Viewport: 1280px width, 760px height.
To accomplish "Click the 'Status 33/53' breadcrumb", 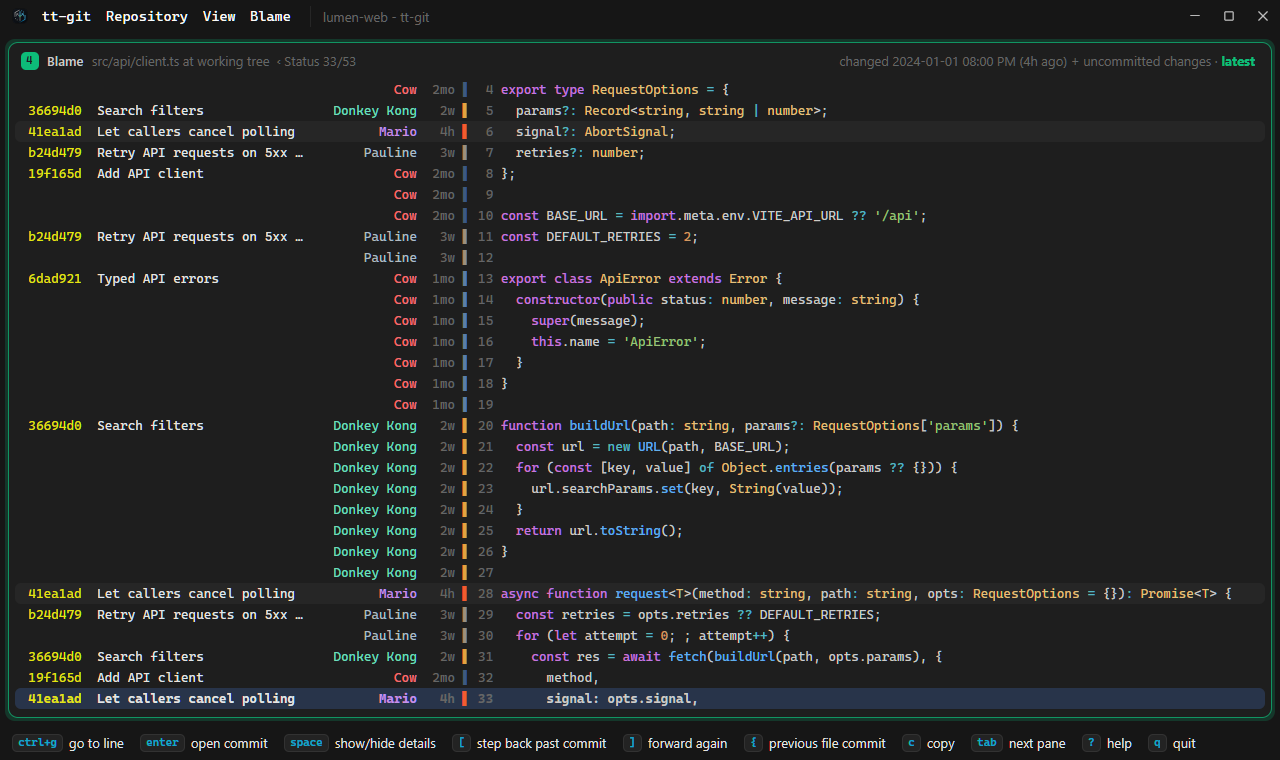I will pos(319,62).
